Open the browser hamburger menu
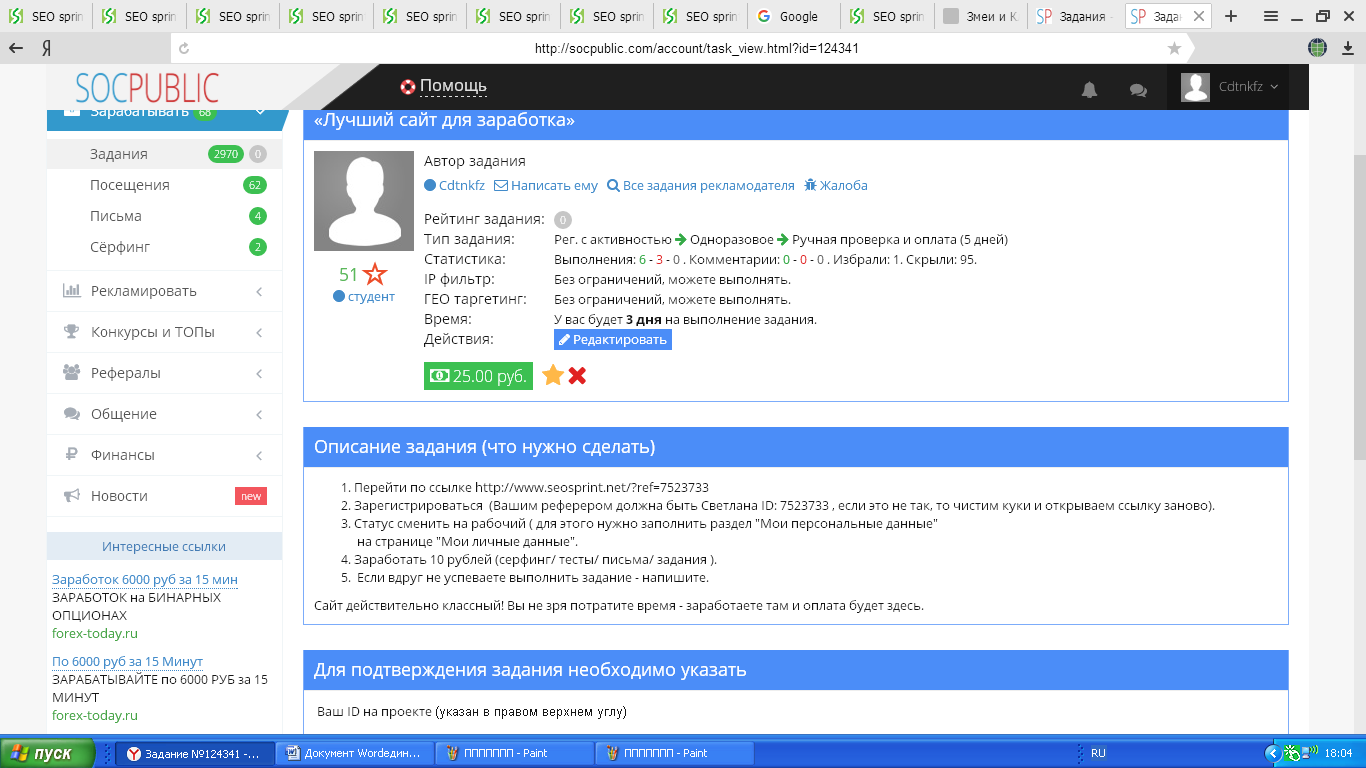Image resolution: width=1366 pixels, height=768 pixels. pos(1271,16)
